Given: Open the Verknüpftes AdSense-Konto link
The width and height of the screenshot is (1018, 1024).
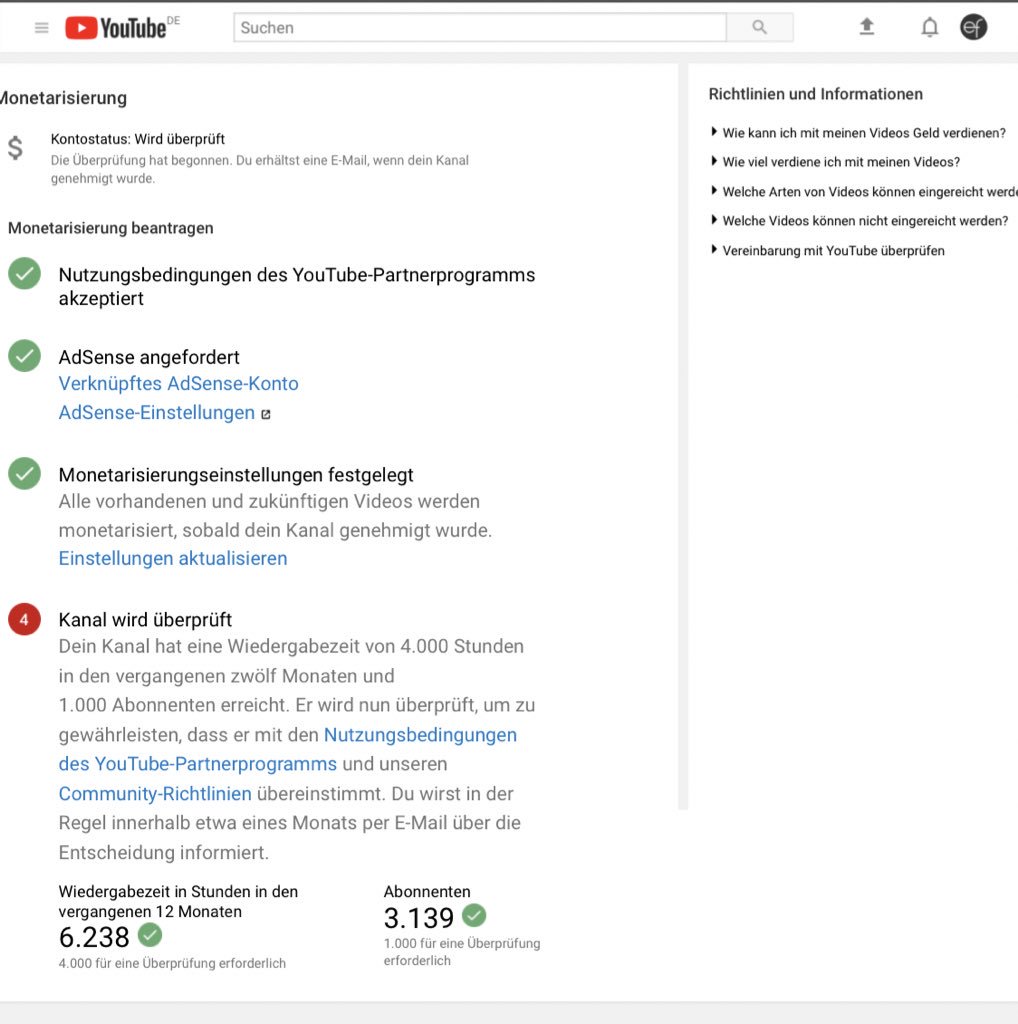Looking at the screenshot, I should tap(178, 383).
